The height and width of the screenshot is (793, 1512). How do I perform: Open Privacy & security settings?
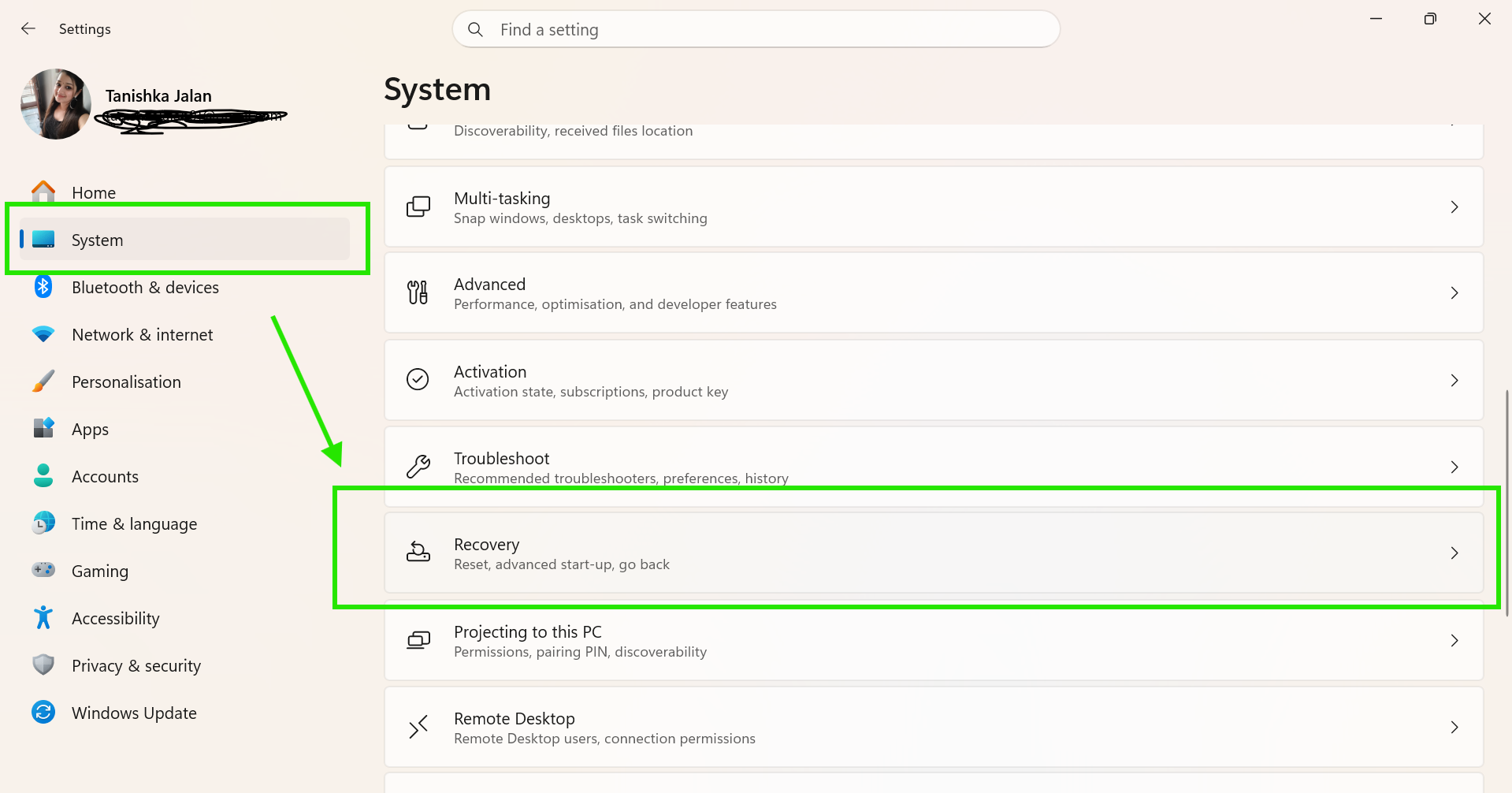point(184,665)
